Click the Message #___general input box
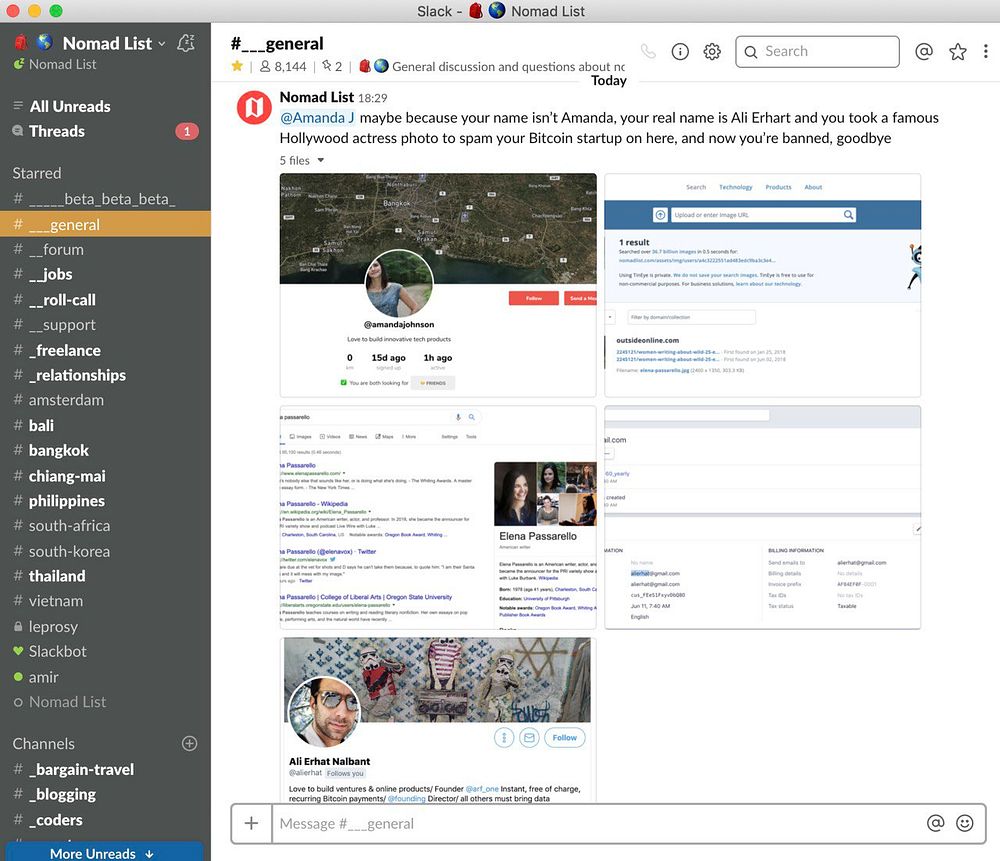 596,823
